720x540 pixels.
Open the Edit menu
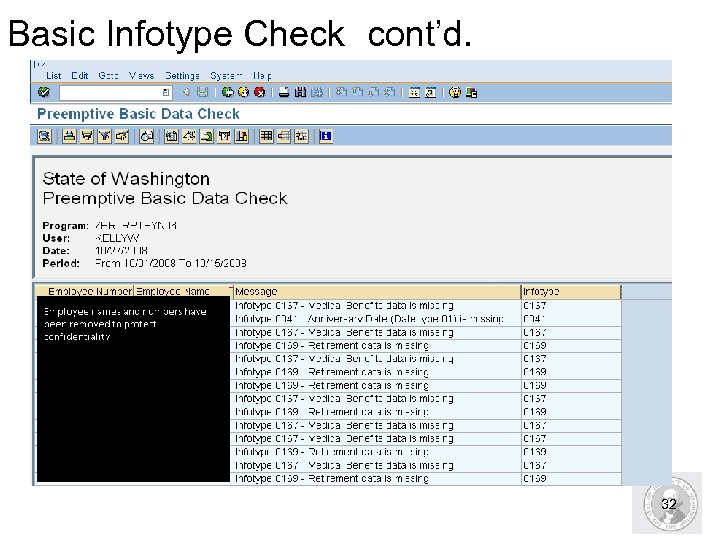coord(80,76)
